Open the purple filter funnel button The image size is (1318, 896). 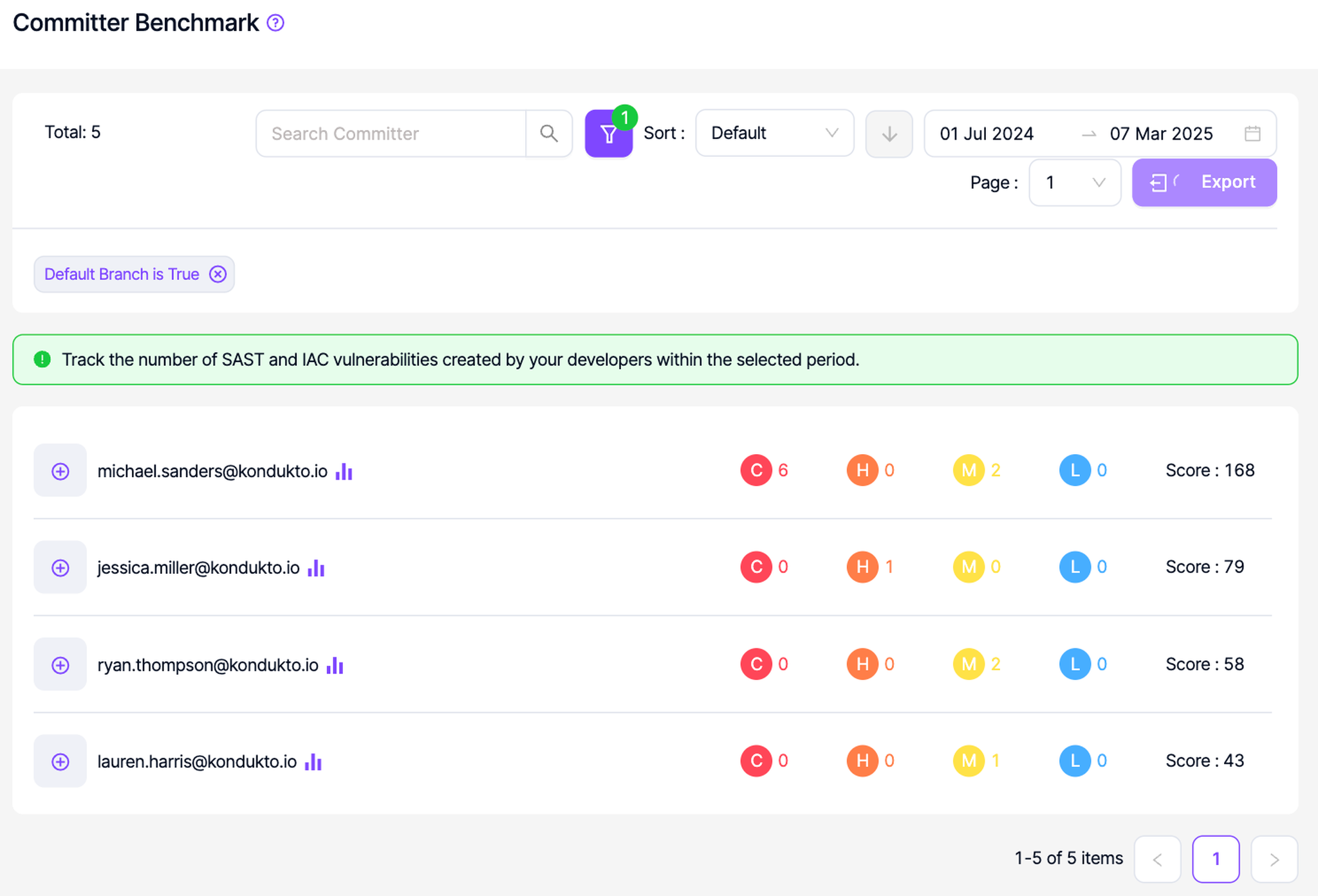[608, 134]
